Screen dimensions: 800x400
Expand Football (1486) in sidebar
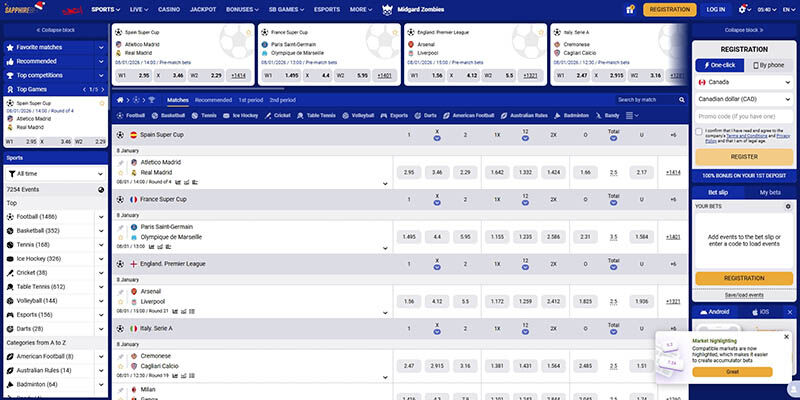[x=101, y=217]
